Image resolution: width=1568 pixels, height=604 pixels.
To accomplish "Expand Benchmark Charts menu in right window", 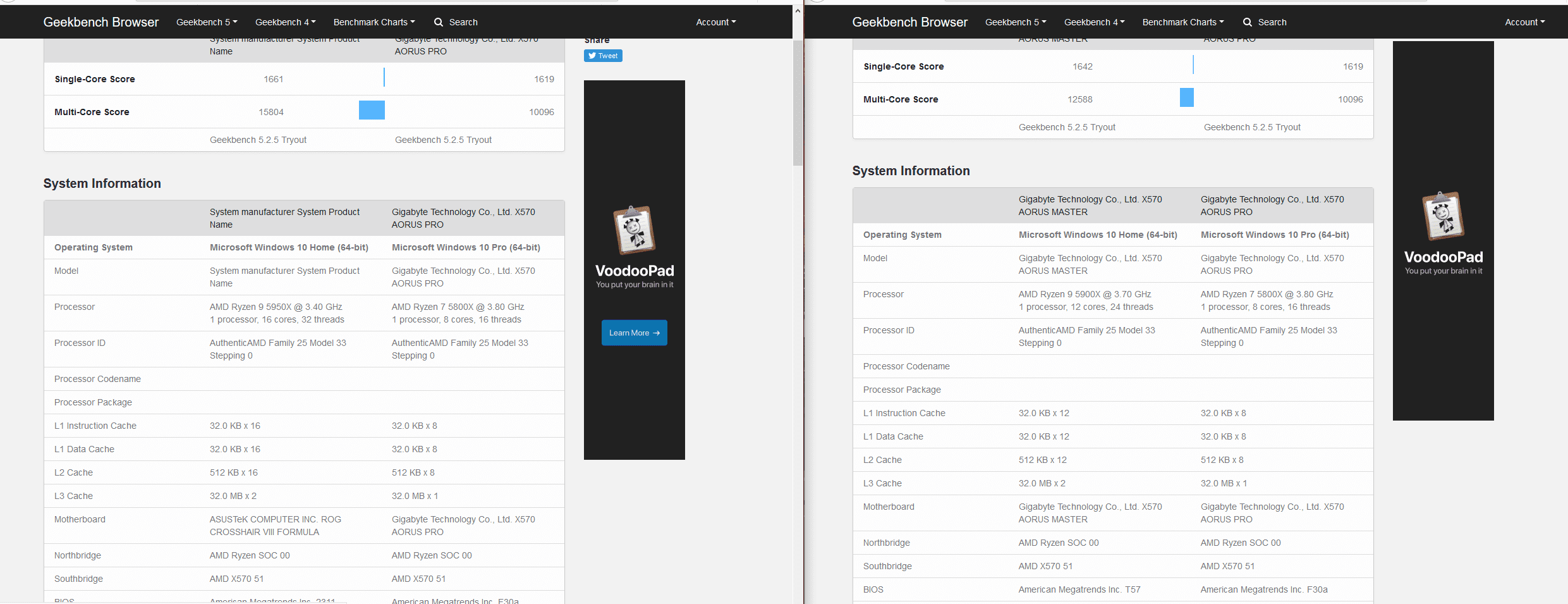I will click(x=1183, y=22).
